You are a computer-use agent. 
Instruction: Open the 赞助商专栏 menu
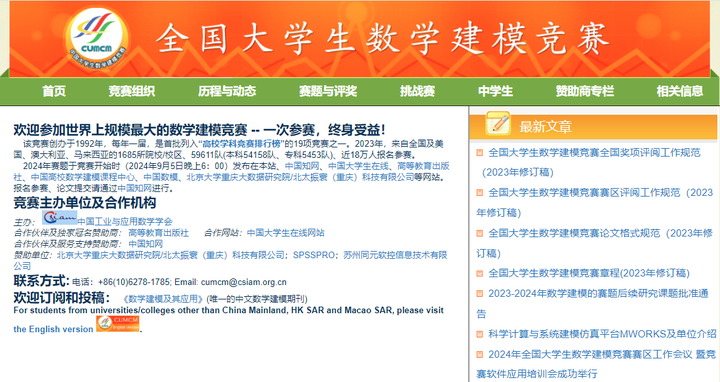tap(585, 91)
